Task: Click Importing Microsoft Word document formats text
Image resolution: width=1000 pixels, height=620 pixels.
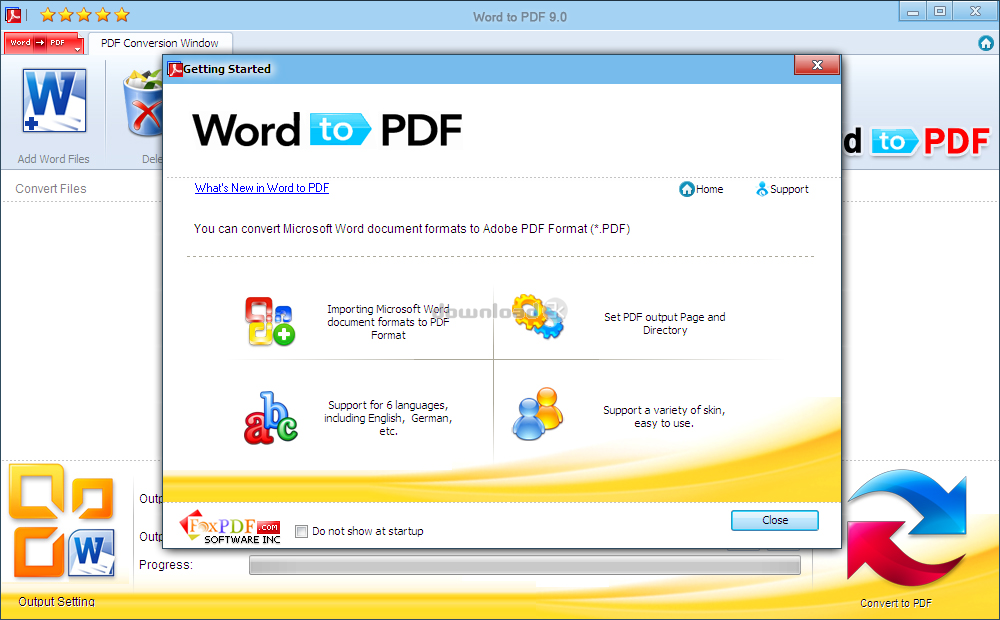Action: (388, 321)
